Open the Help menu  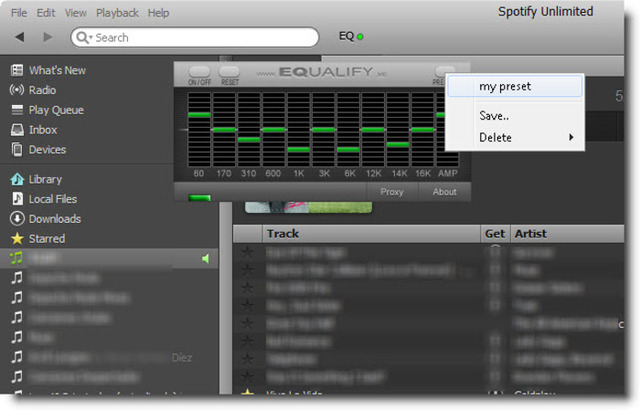pyautogui.click(x=158, y=13)
